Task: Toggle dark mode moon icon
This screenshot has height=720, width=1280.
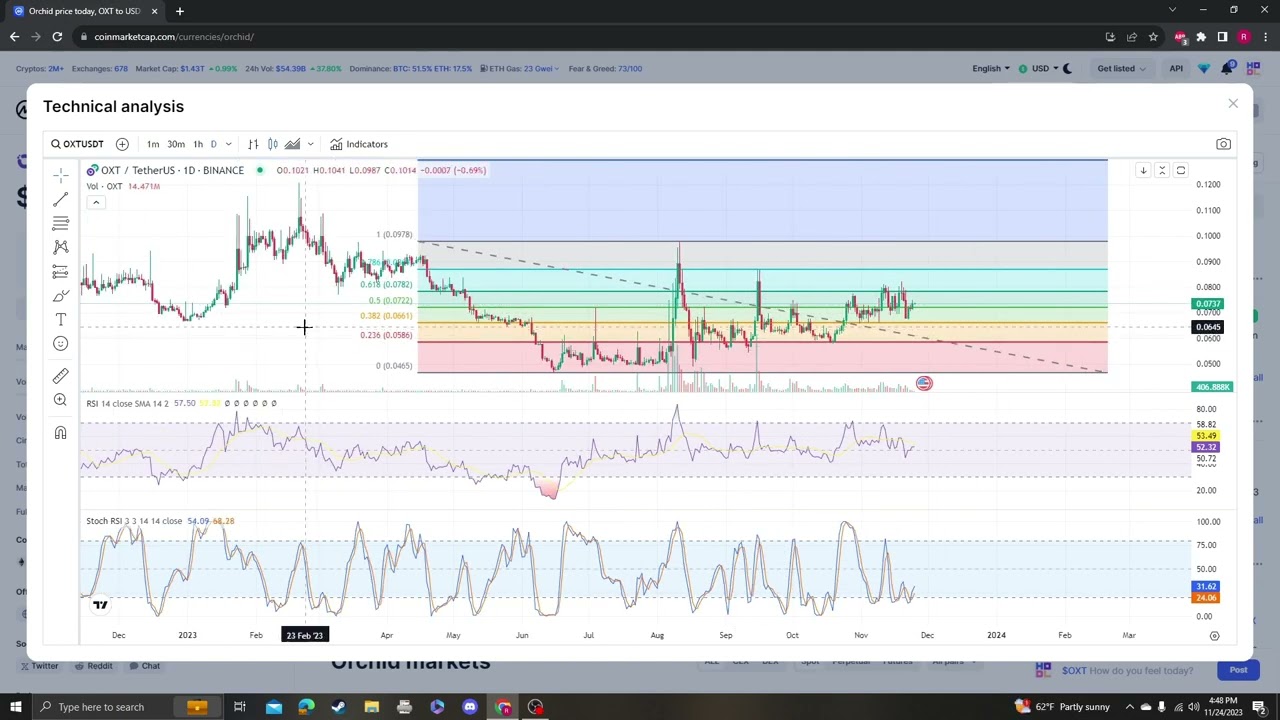Action: pyautogui.click(x=1067, y=69)
